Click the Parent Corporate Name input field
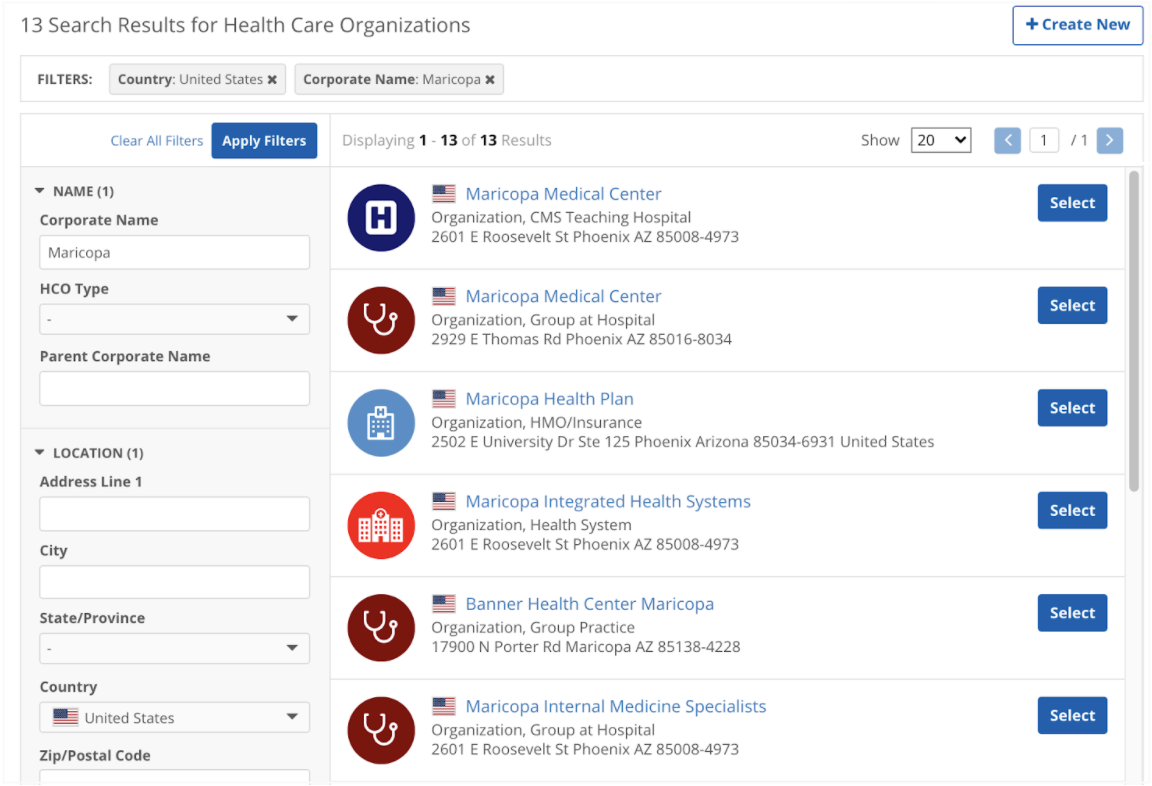1152x786 pixels. point(174,389)
